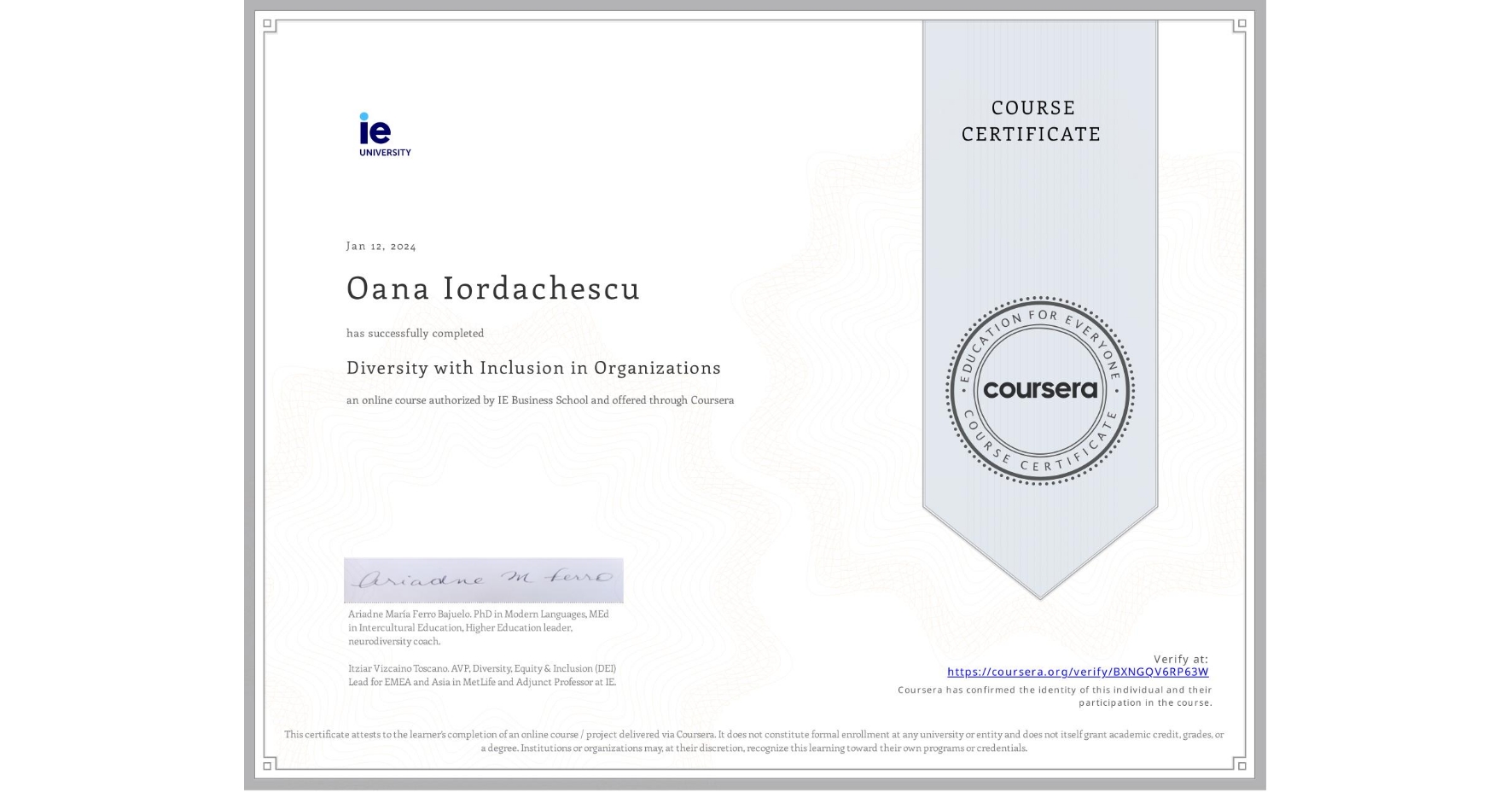Select Itziar Vizcaino Toscano instructor description
The image size is (1512, 792).
click(482, 675)
